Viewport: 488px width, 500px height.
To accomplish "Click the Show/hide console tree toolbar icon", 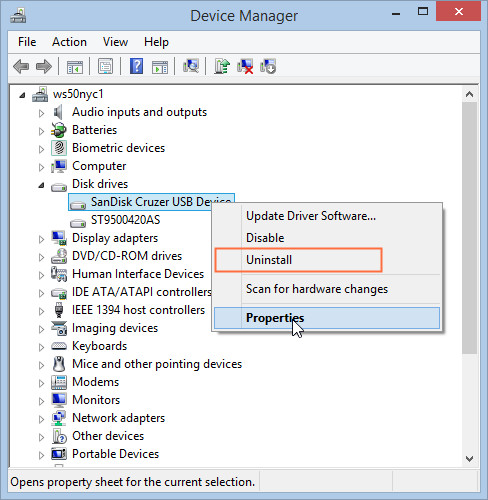I will pyautogui.click(x=75, y=67).
